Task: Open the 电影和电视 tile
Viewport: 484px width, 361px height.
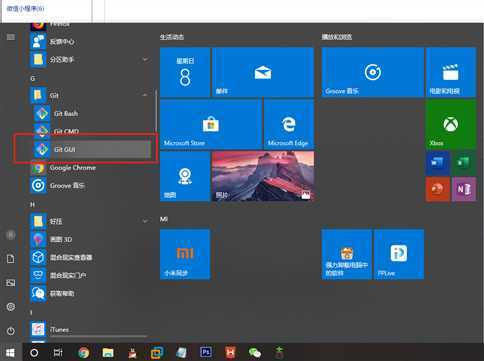Action: pyautogui.click(x=451, y=72)
